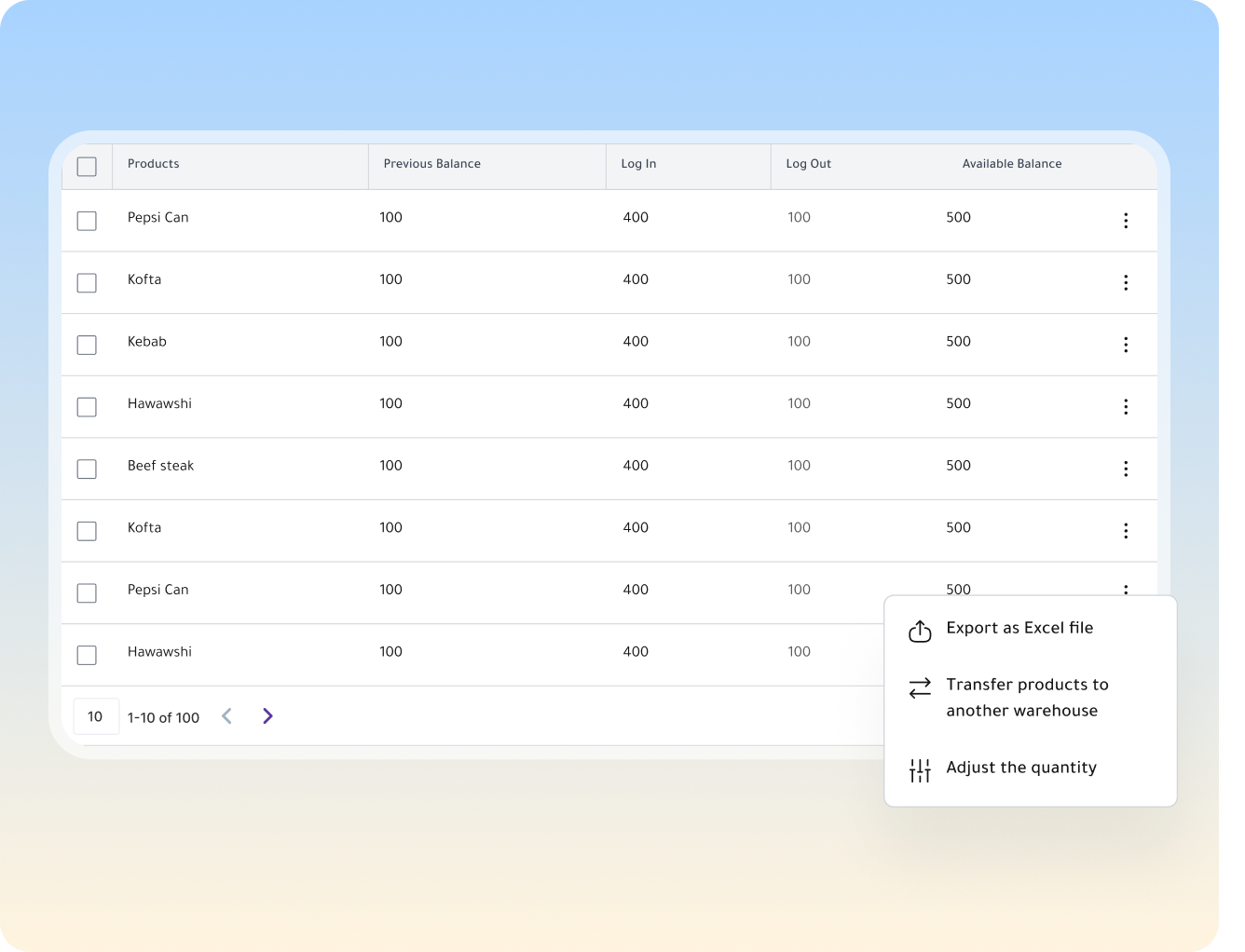The image size is (1245, 952).
Task: Check the Beef steak row checkbox
Action: 87,469
